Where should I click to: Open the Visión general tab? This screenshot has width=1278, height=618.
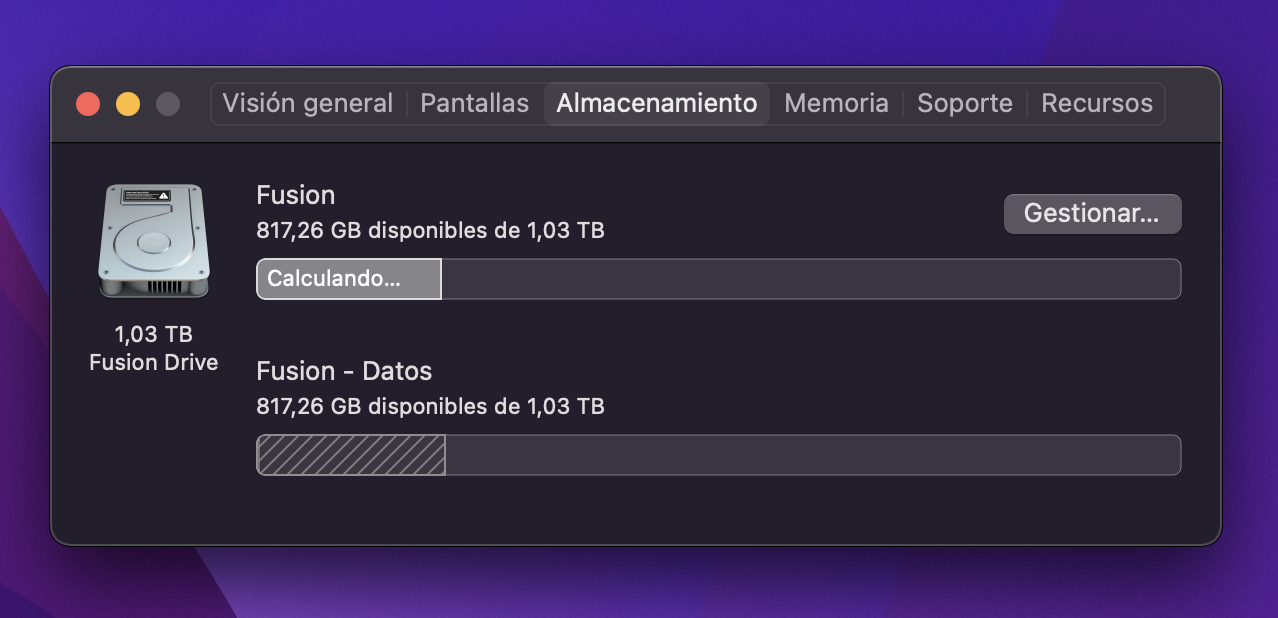click(x=307, y=103)
